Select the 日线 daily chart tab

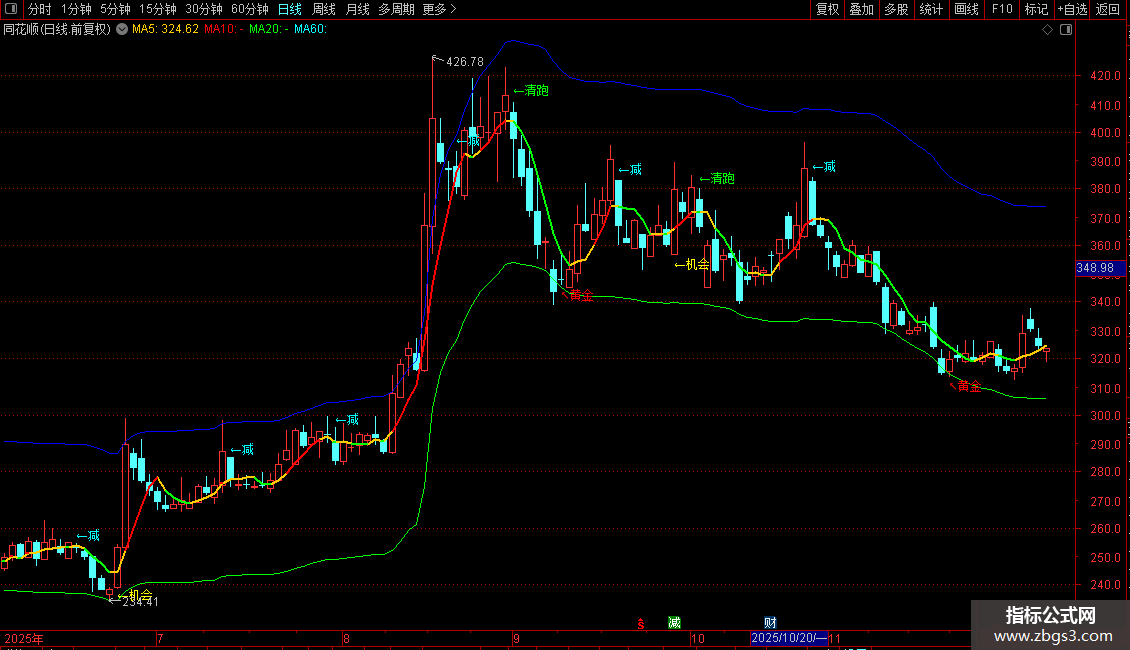tap(290, 9)
